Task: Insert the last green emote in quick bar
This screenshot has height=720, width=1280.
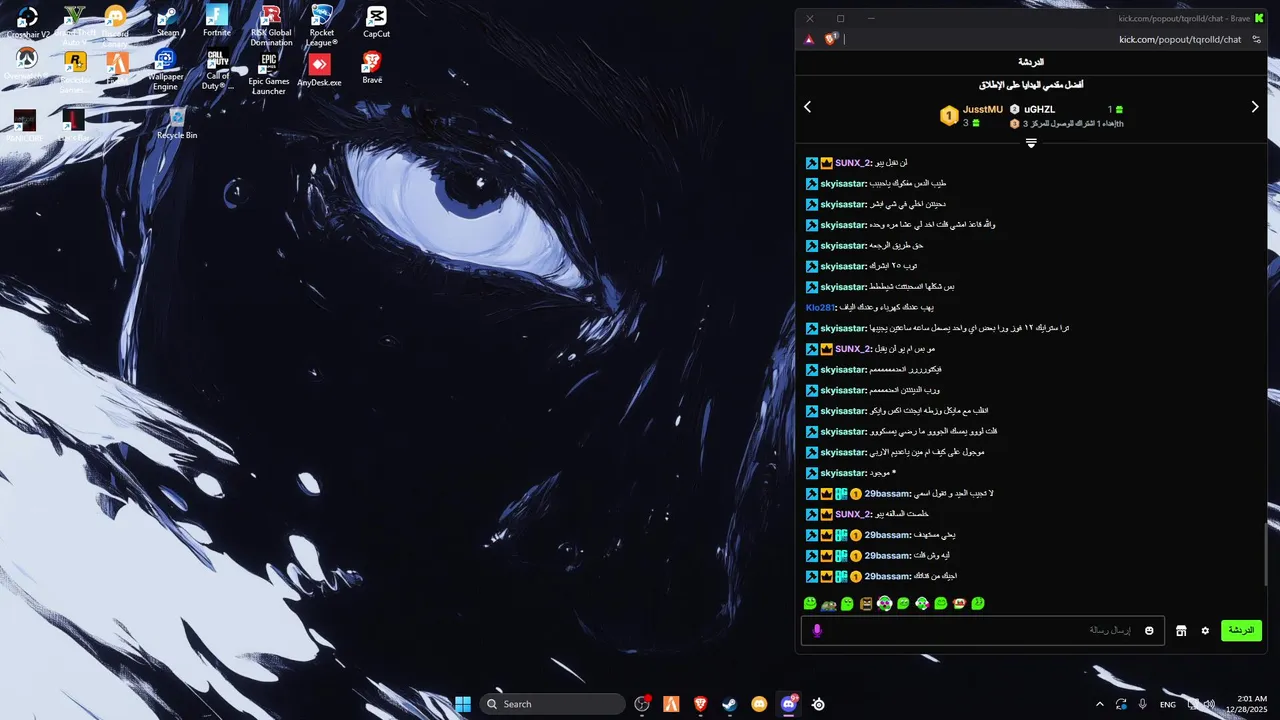Action: click(x=978, y=603)
